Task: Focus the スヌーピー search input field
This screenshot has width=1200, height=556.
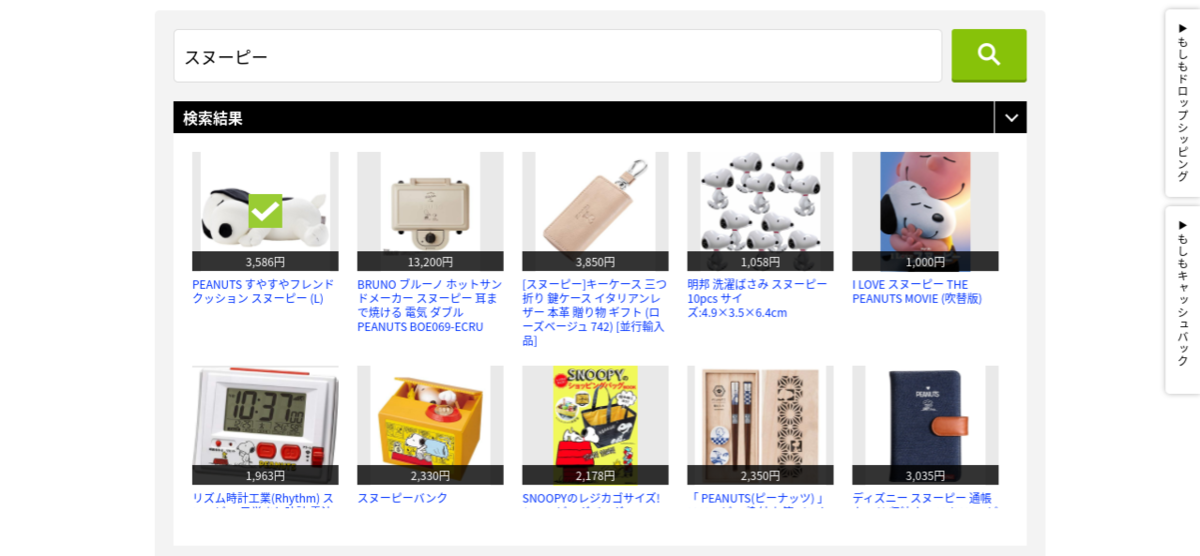Action: click(x=558, y=56)
